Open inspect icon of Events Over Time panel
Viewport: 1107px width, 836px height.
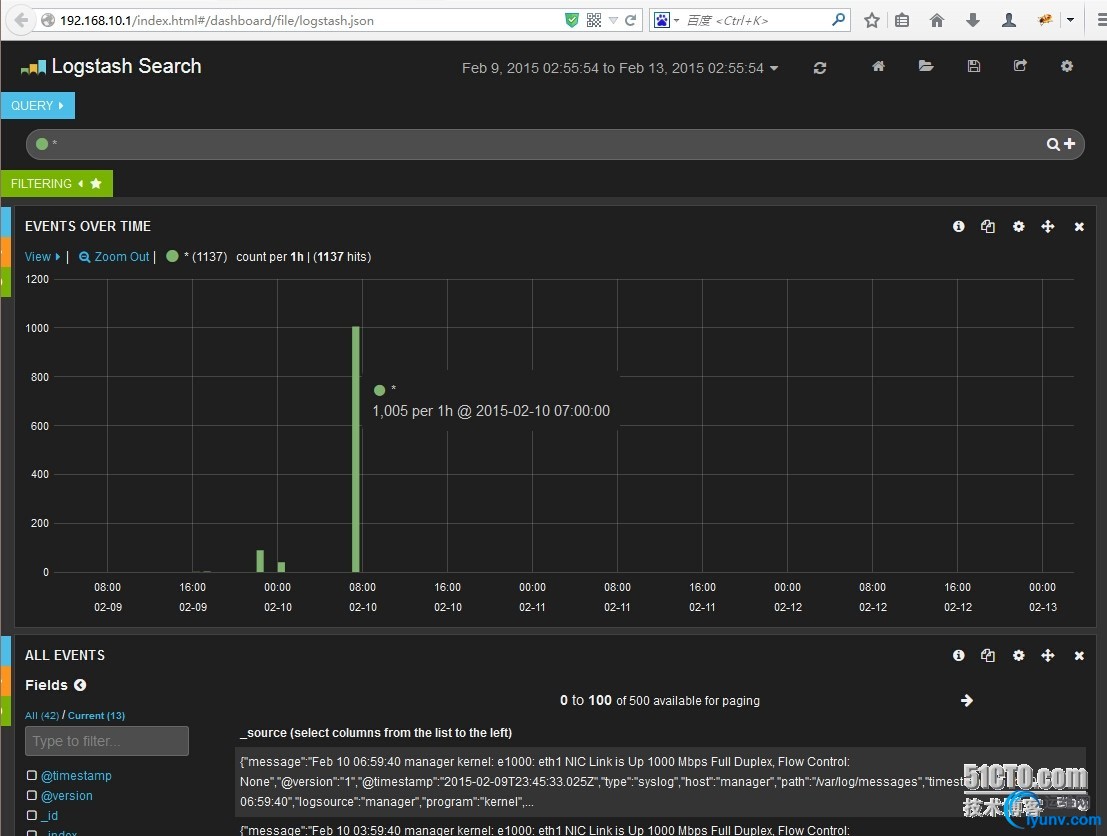click(x=988, y=227)
